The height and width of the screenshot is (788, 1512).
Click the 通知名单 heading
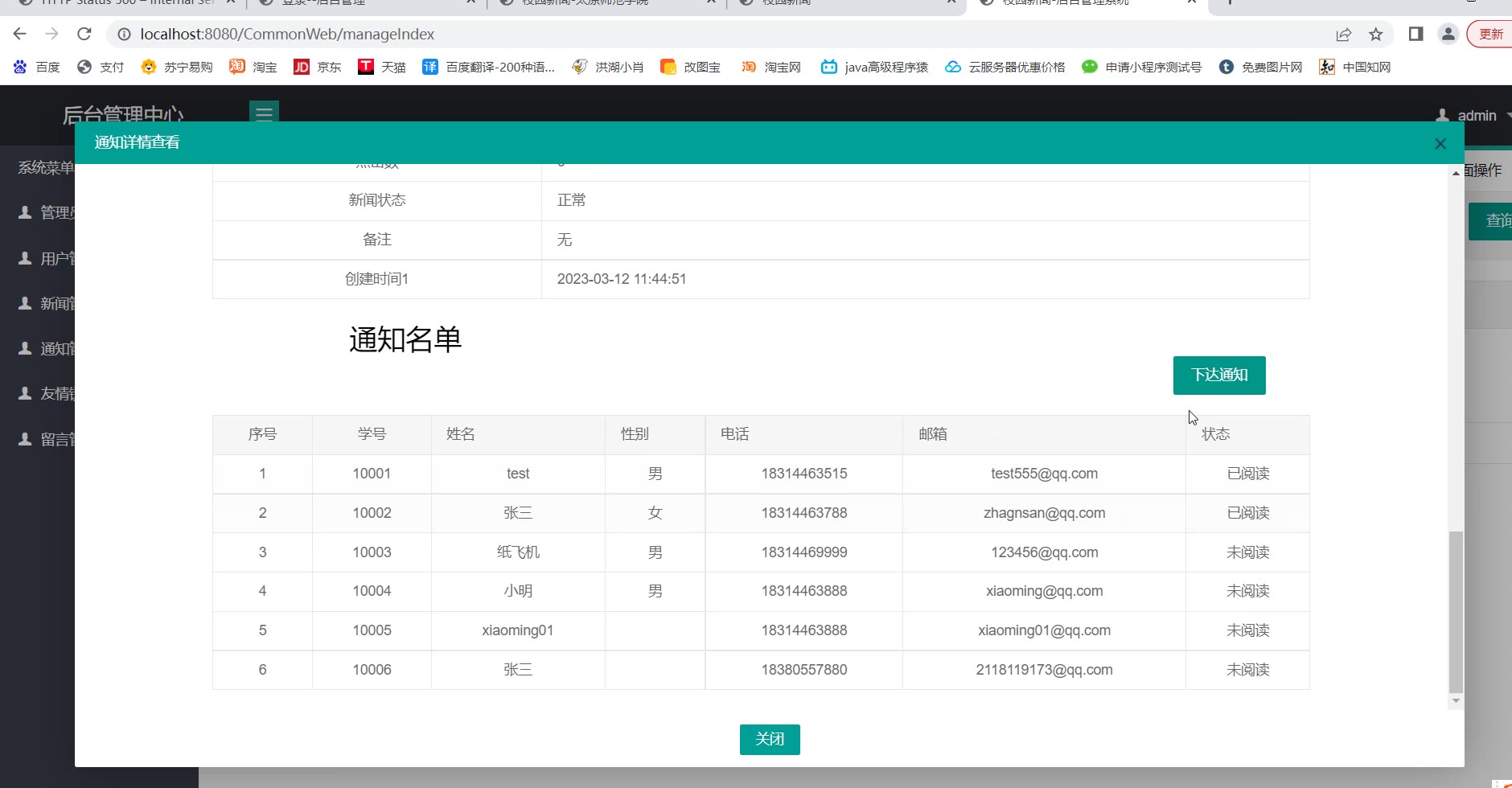pyautogui.click(x=405, y=339)
